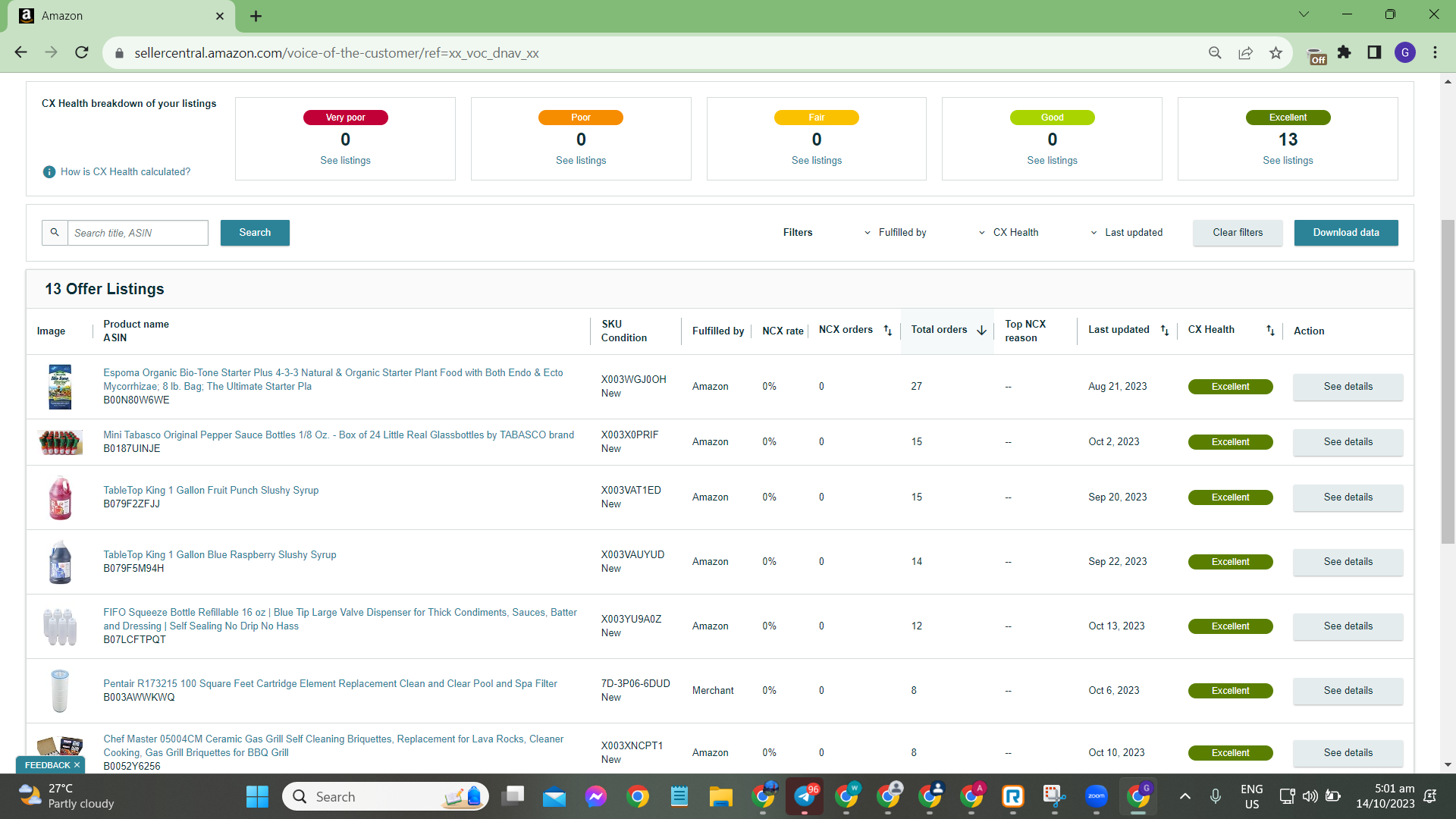The height and width of the screenshot is (819, 1456).
Task: Open the Chef Master Briquettes listing
Action: [x=334, y=746]
